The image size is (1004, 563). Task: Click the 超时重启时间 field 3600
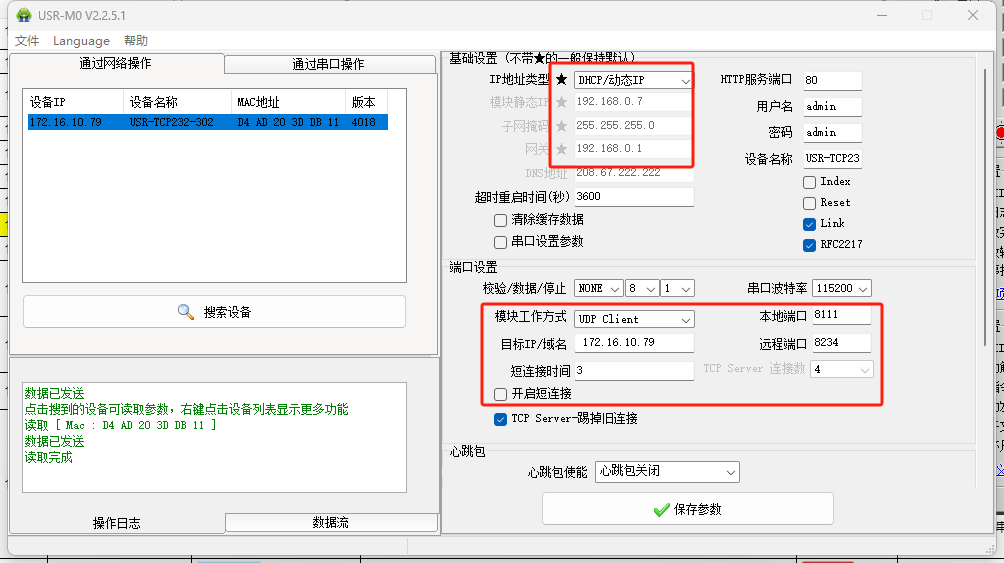point(634,197)
